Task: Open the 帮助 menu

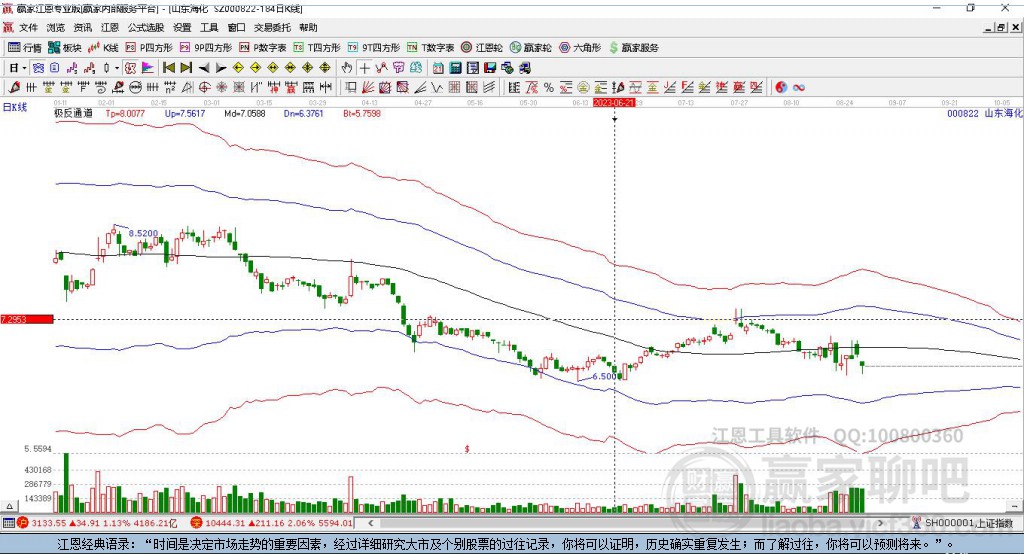Action: [x=308, y=27]
